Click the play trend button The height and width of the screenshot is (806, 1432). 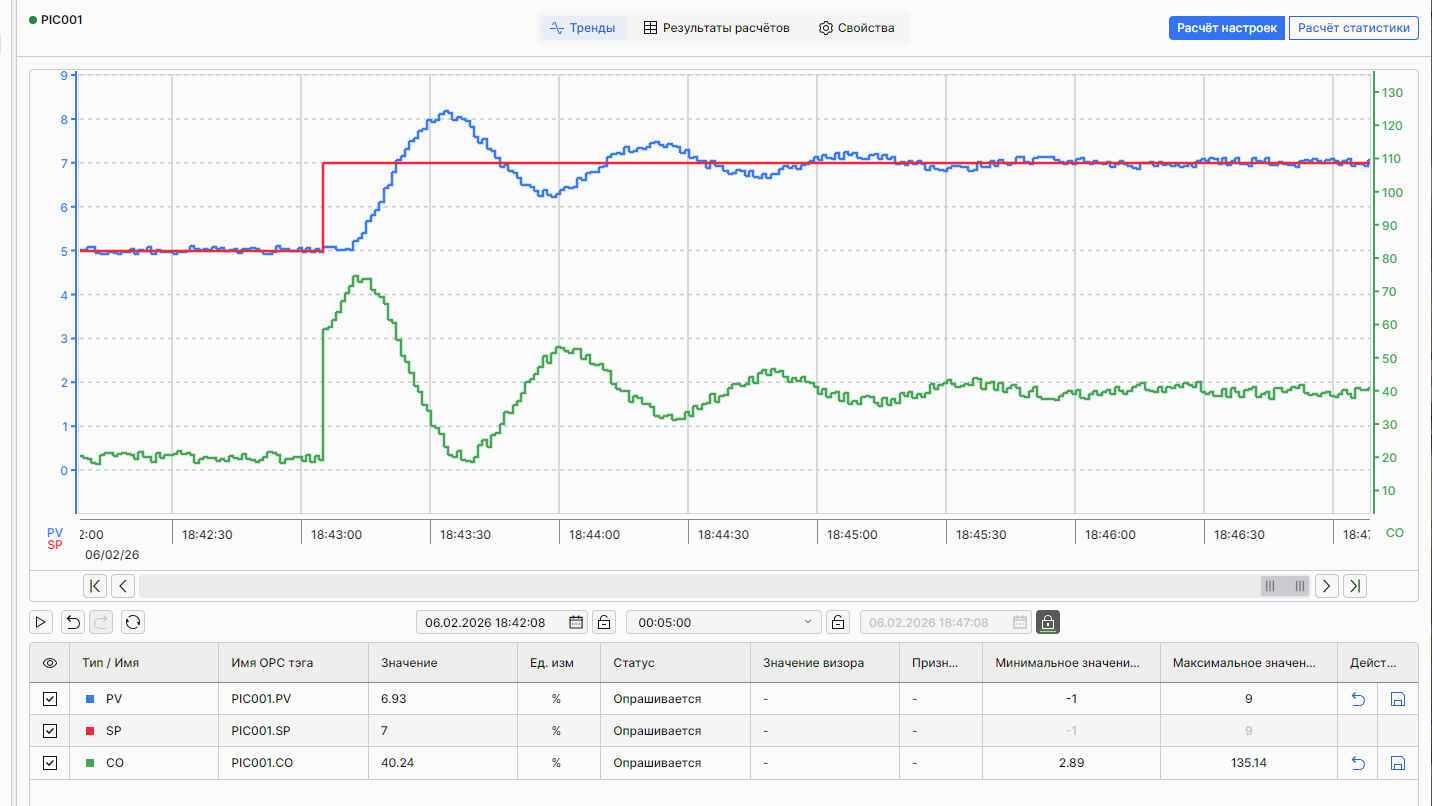[x=41, y=622]
